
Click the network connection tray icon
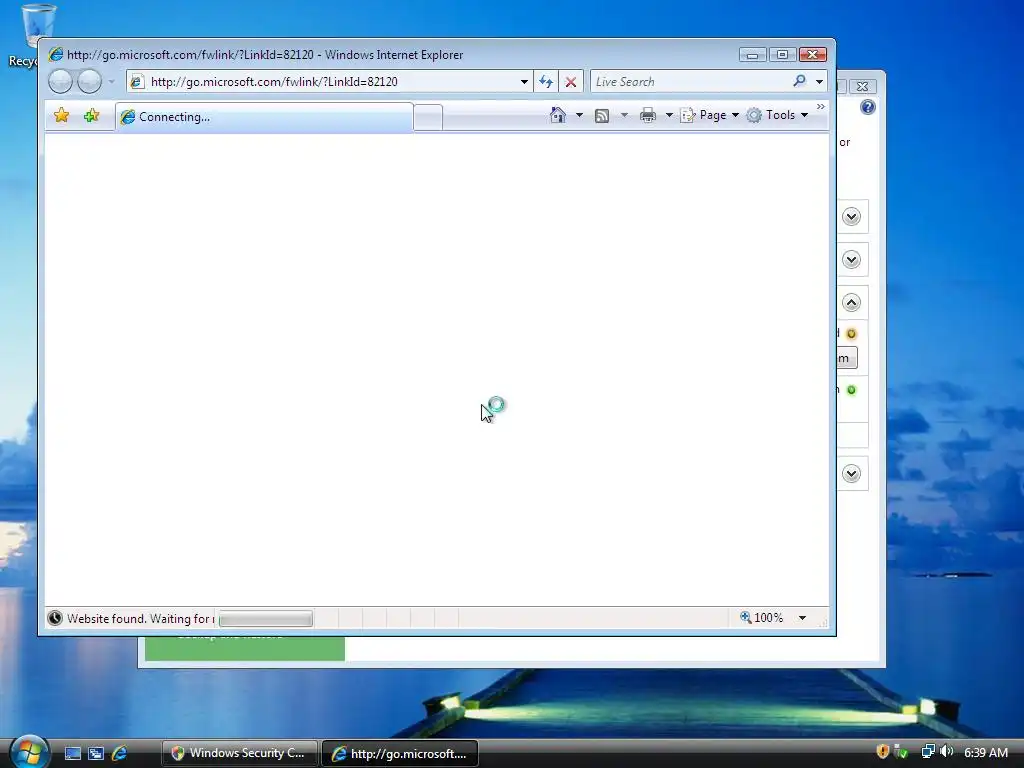pos(928,752)
